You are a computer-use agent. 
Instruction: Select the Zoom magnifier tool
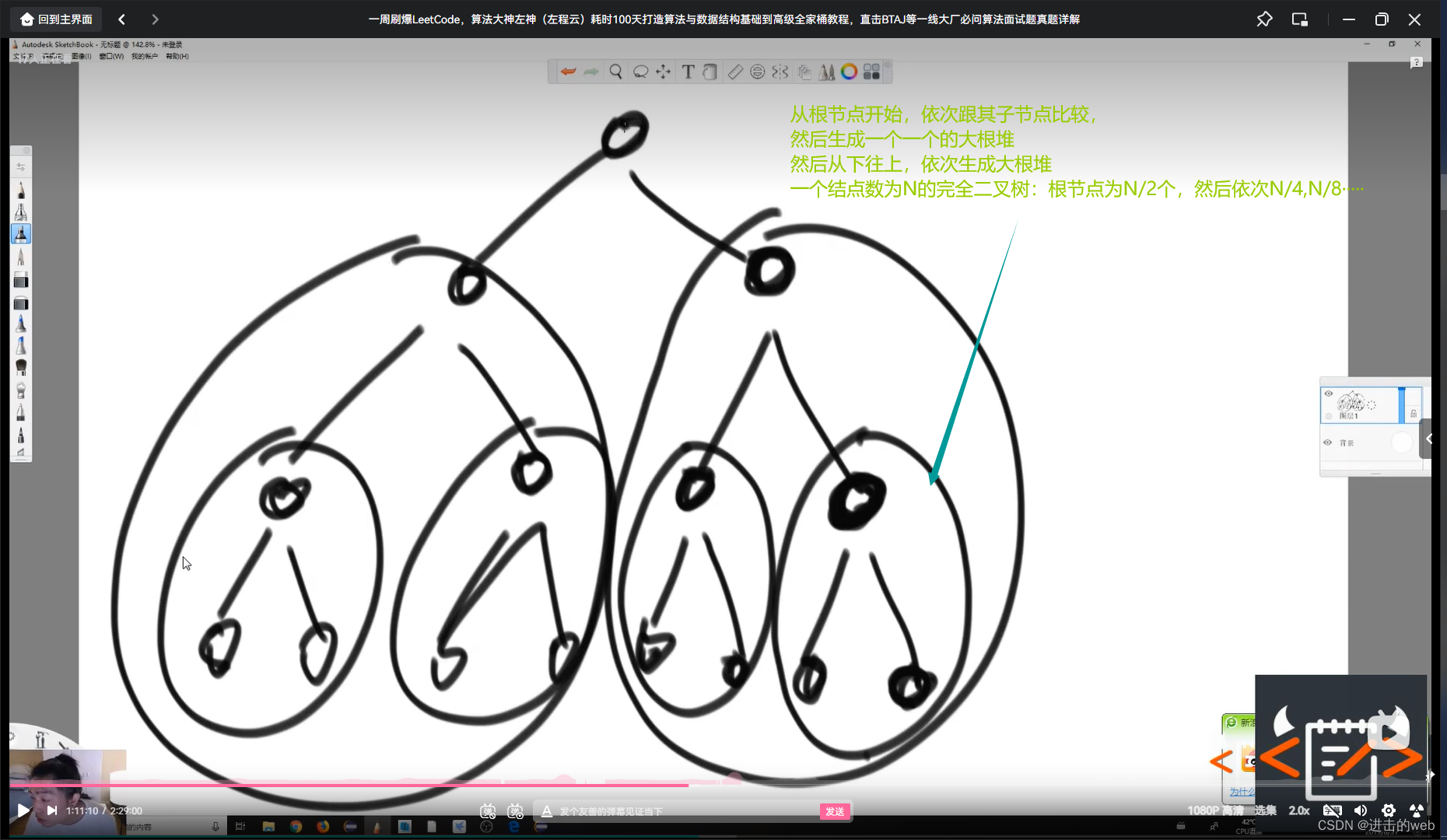point(615,72)
